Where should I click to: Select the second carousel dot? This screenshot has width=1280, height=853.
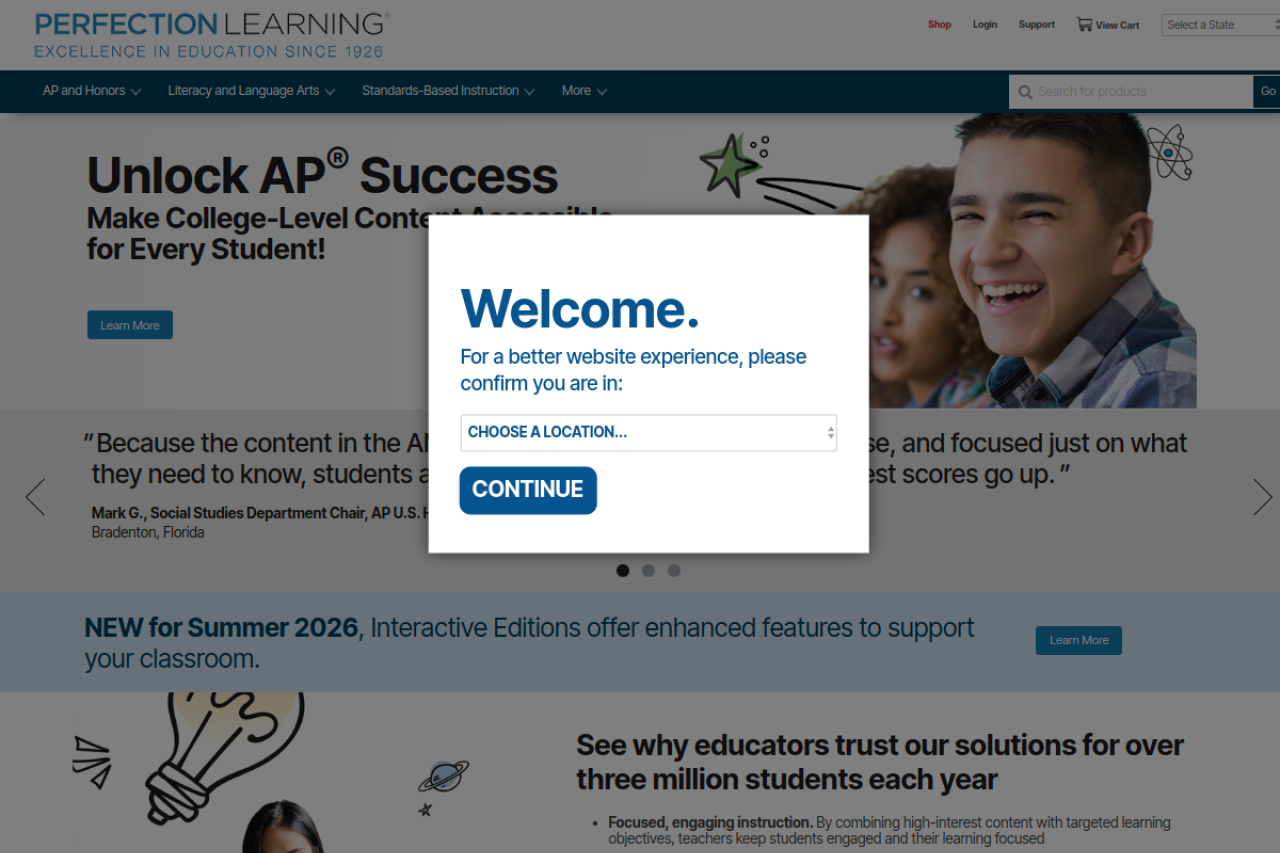(648, 571)
